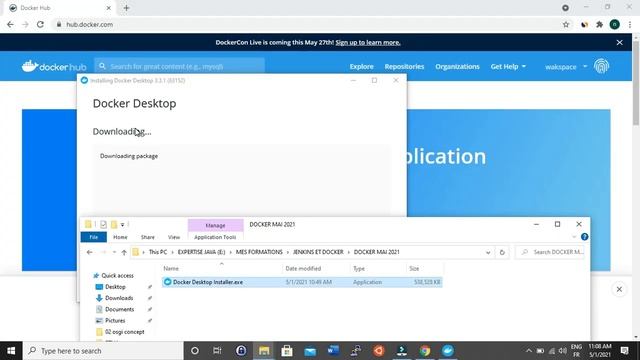Open the File tab in File Explorer
The image size is (640, 360).
[93, 237]
